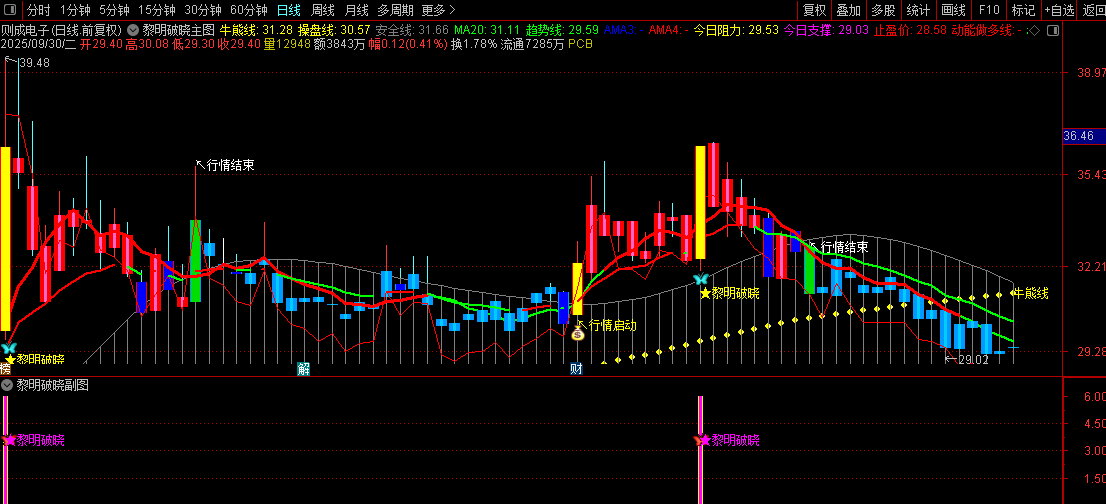Click the right 行情结束 label
The image size is (1106, 504).
pos(844,247)
